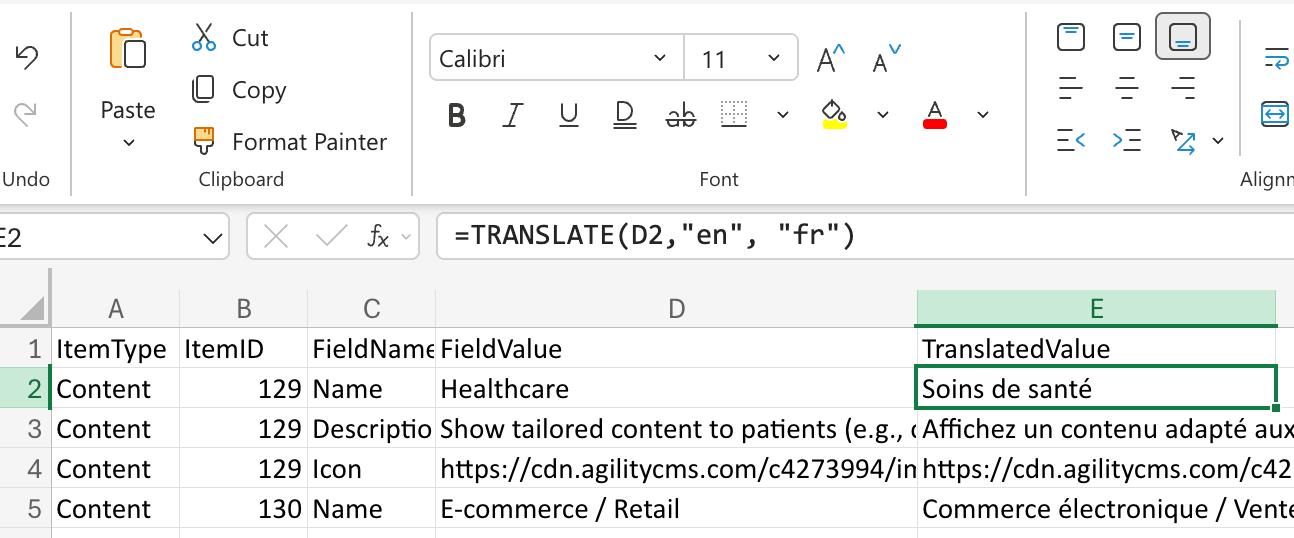Click the TRANSLATE formula in the formula bar
1294x538 pixels.
pyautogui.click(x=654, y=237)
